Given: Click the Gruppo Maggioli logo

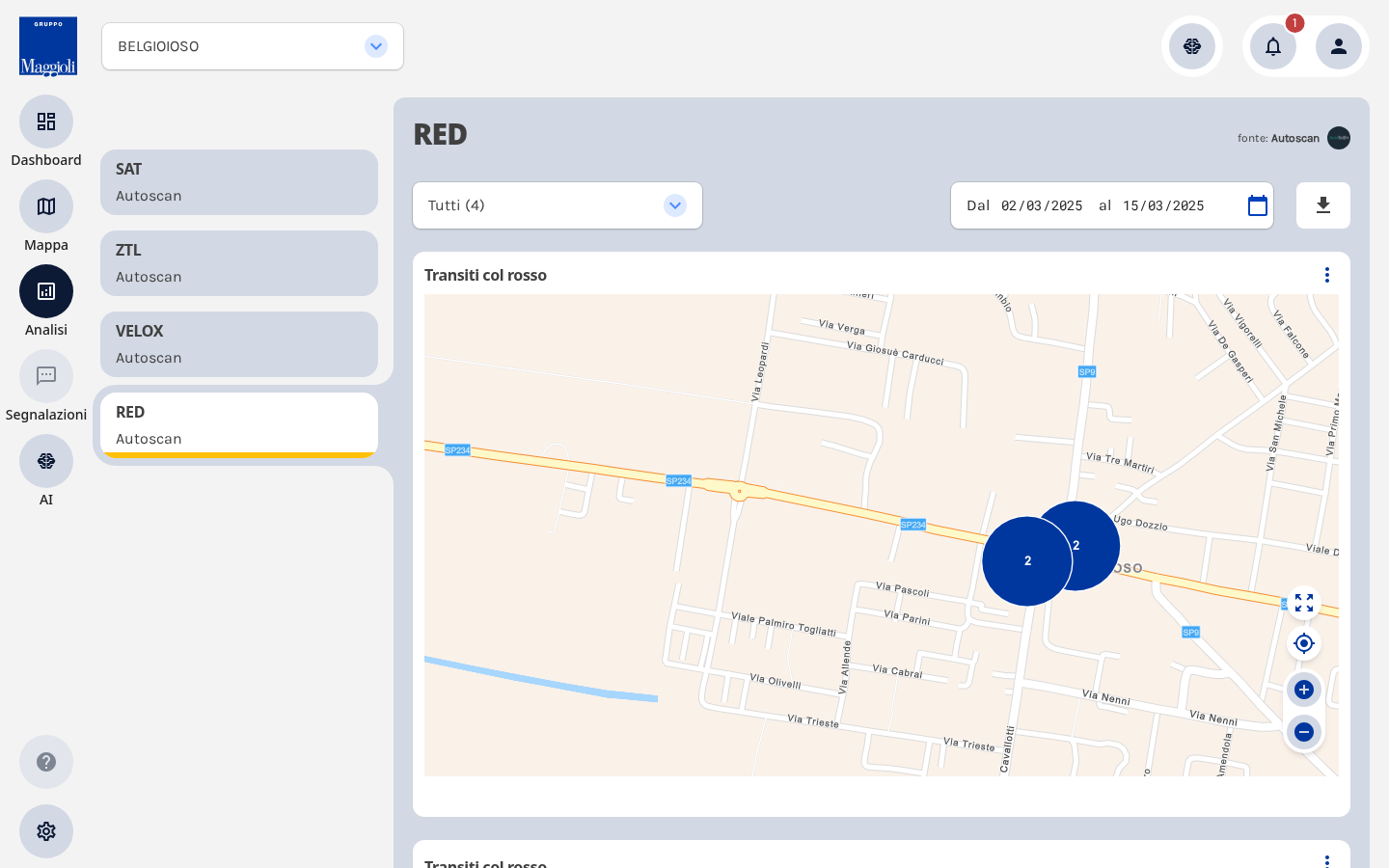Looking at the screenshot, I should click(48, 46).
